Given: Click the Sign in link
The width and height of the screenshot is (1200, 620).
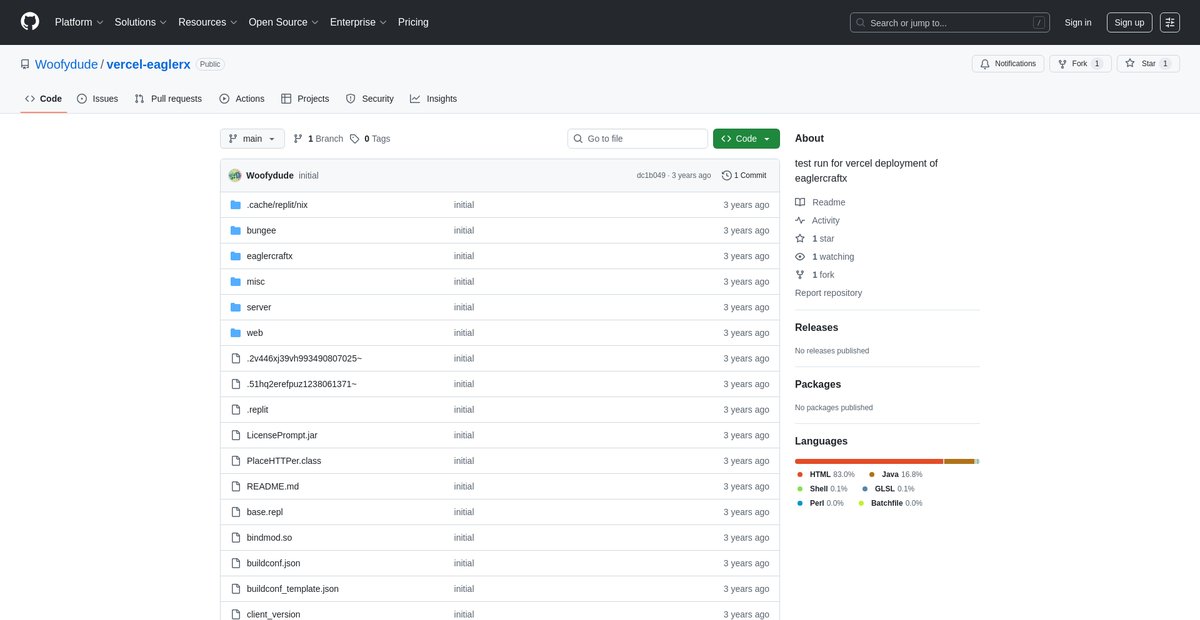Looking at the screenshot, I should [1078, 22].
